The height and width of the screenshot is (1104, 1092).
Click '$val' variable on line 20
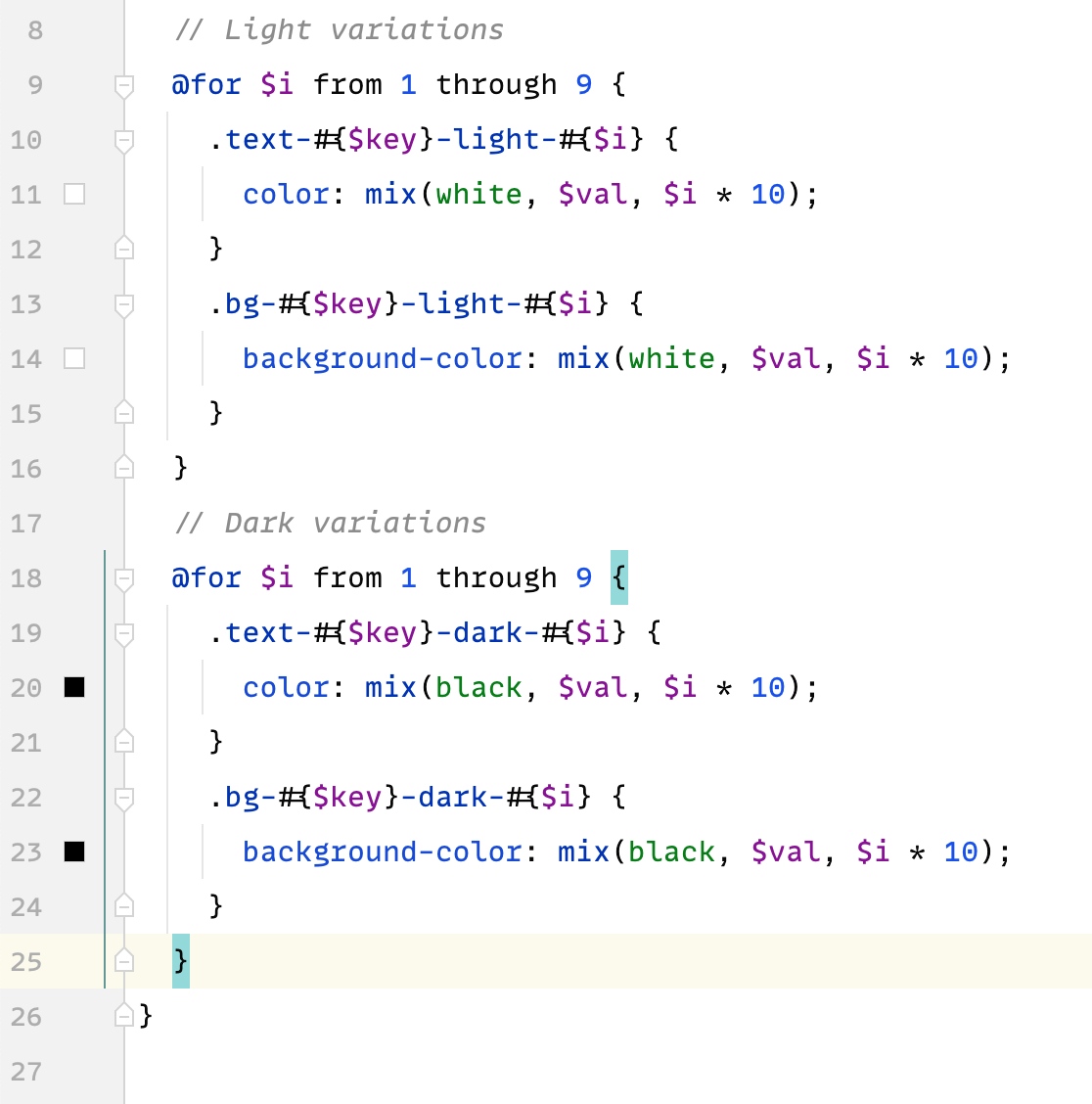point(593,688)
